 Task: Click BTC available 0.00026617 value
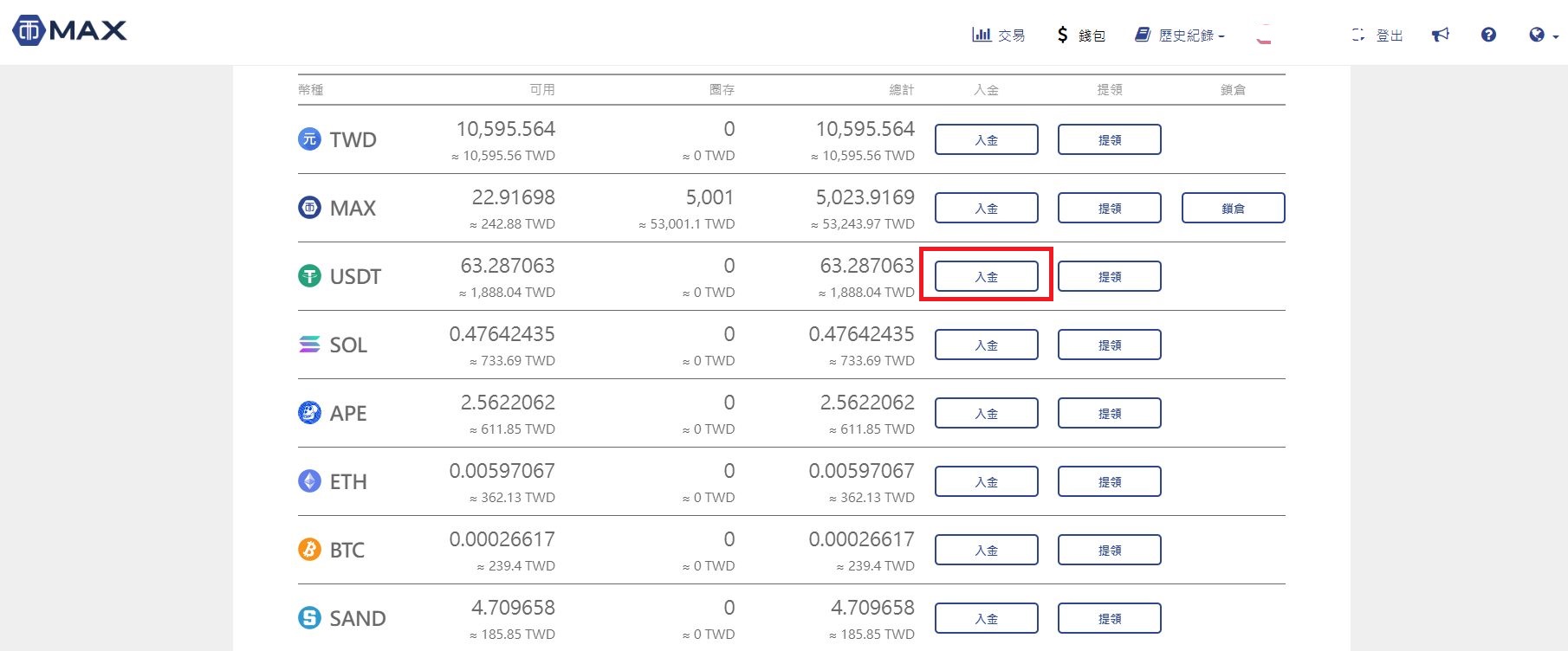(x=502, y=539)
